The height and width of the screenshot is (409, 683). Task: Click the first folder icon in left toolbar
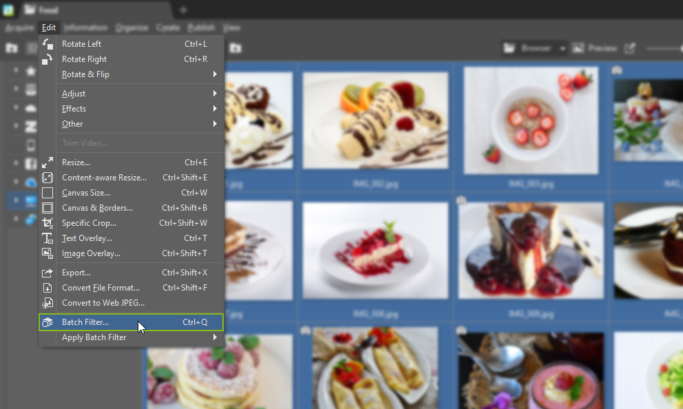pyautogui.click(x=12, y=48)
